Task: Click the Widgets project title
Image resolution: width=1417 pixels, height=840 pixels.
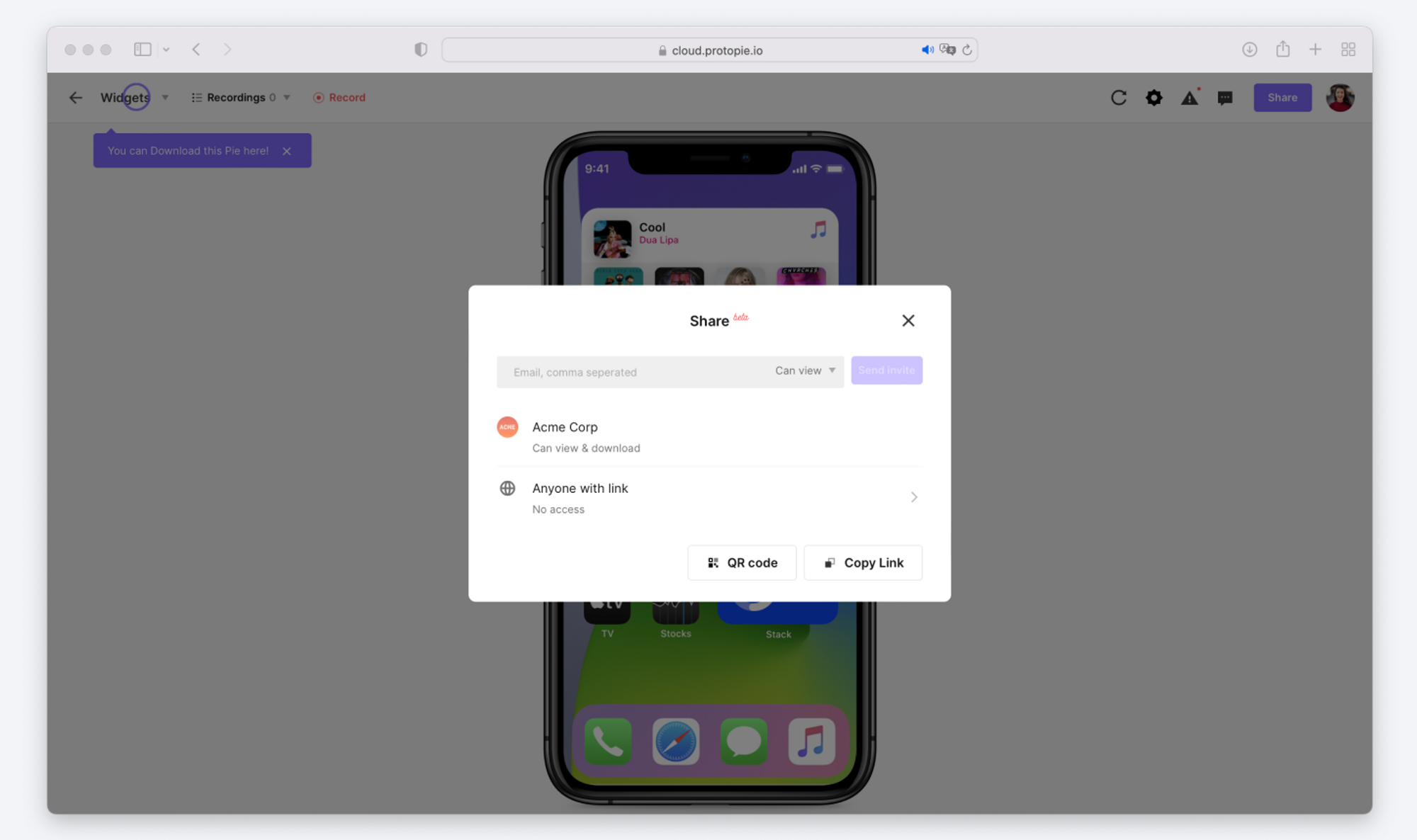Action: tap(125, 97)
